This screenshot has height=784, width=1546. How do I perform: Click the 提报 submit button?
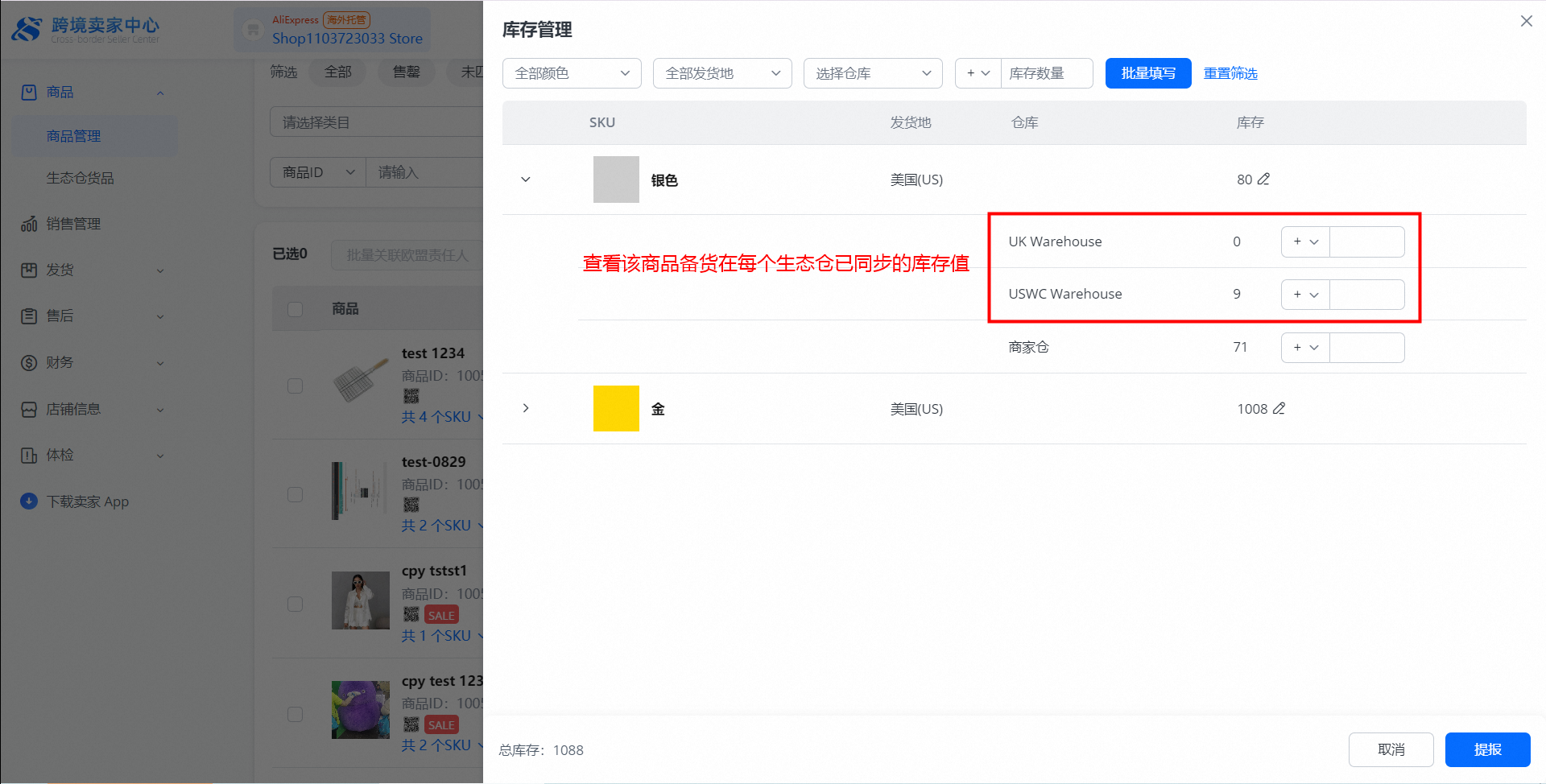pyautogui.click(x=1487, y=750)
